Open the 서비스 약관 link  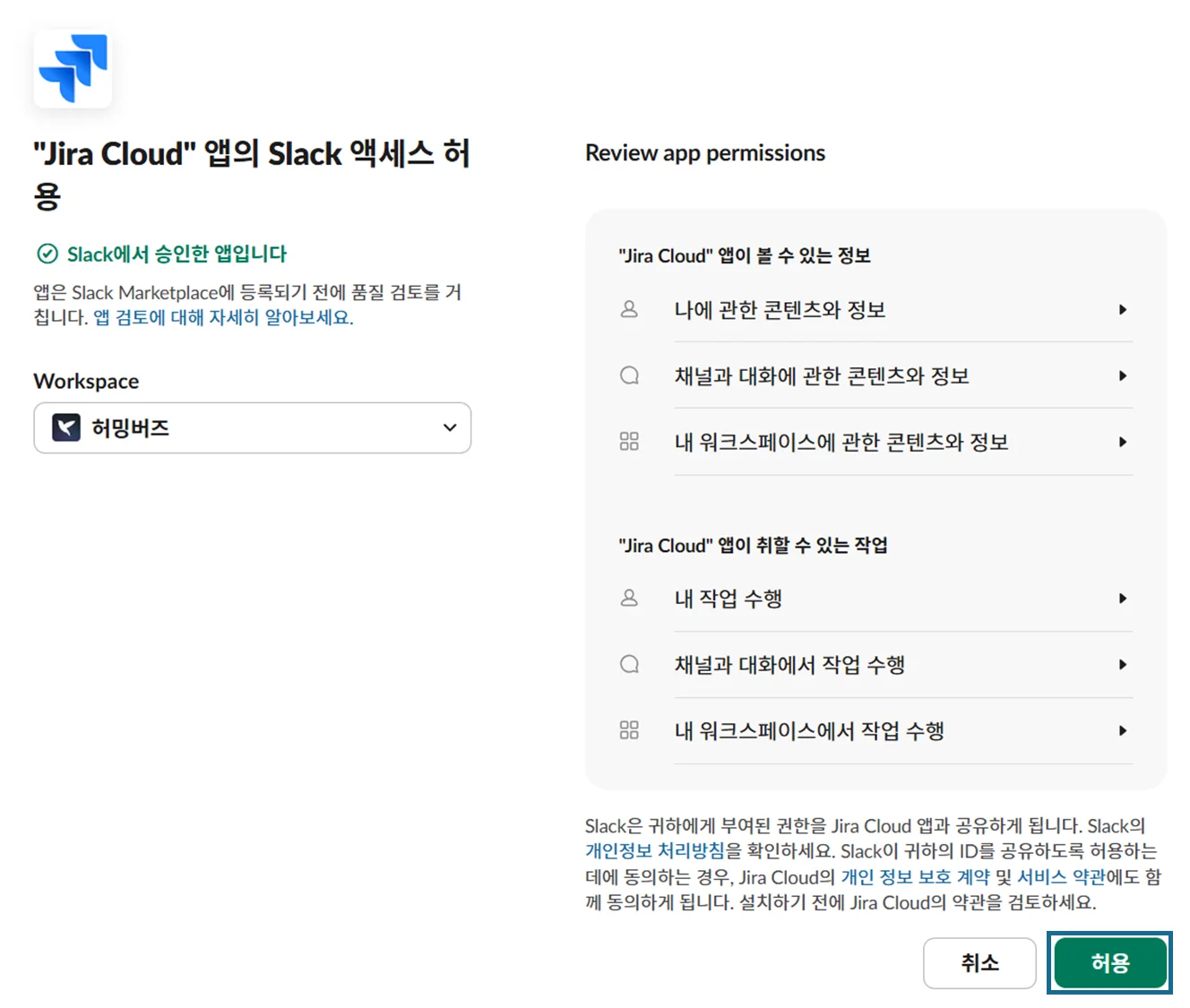(x=1061, y=877)
